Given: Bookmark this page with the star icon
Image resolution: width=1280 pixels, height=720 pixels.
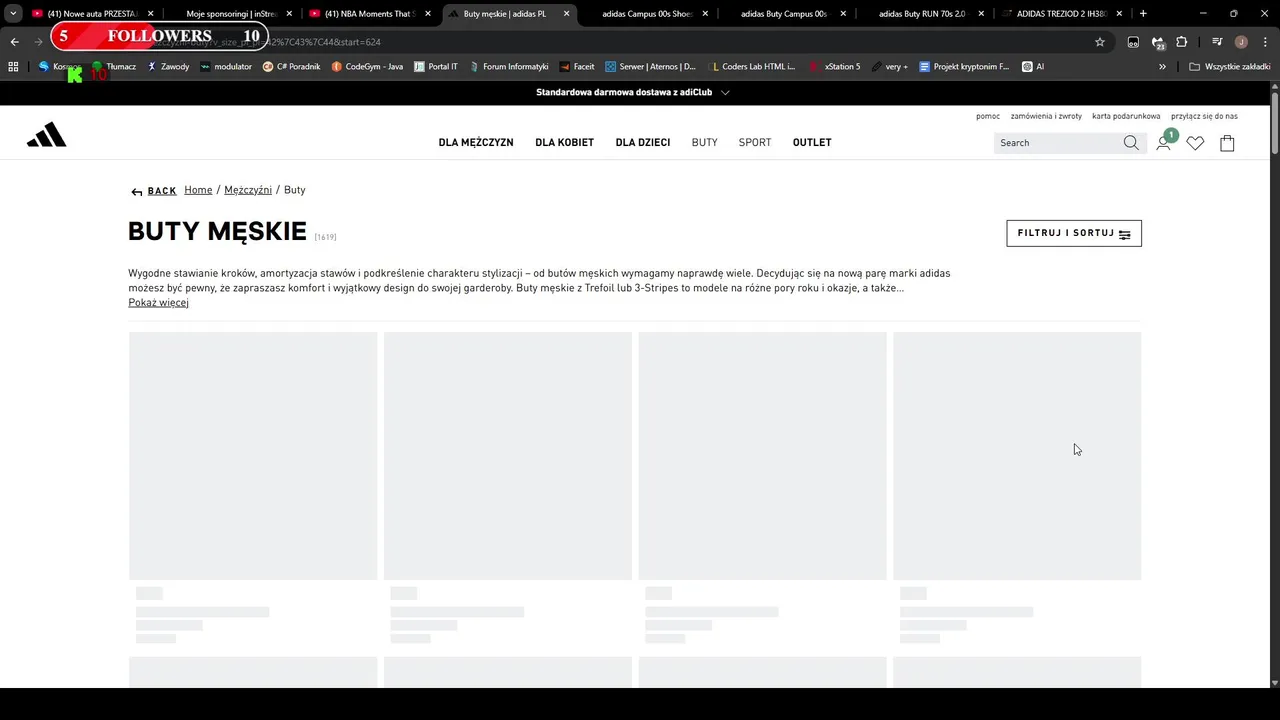Looking at the screenshot, I should pos(1100,42).
